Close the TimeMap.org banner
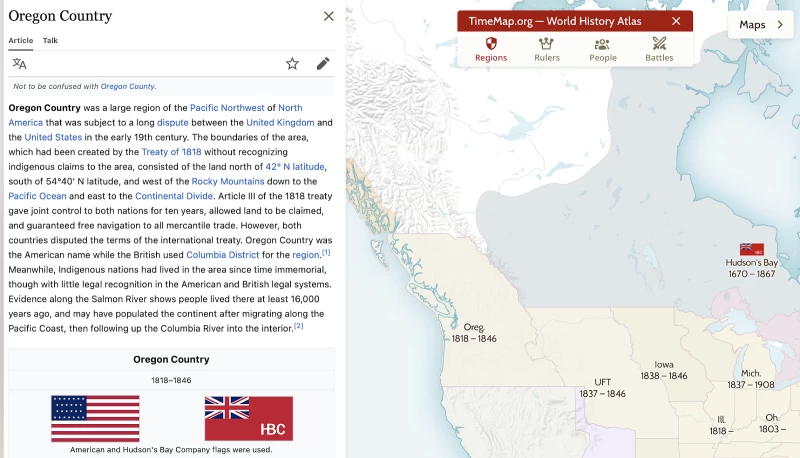This screenshot has height=458, width=800. 676,21
